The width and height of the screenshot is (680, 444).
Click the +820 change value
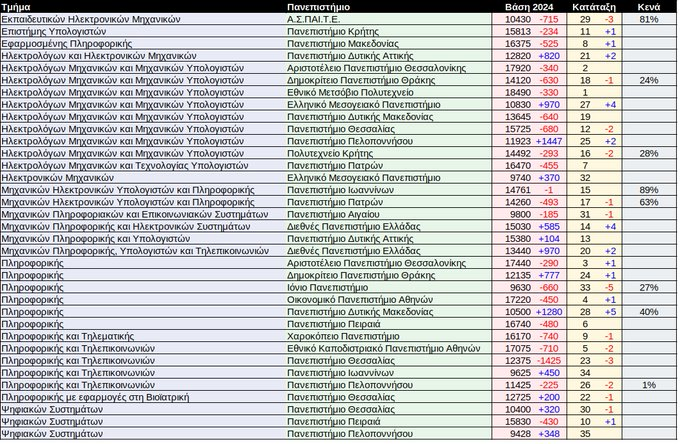tap(549, 56)
